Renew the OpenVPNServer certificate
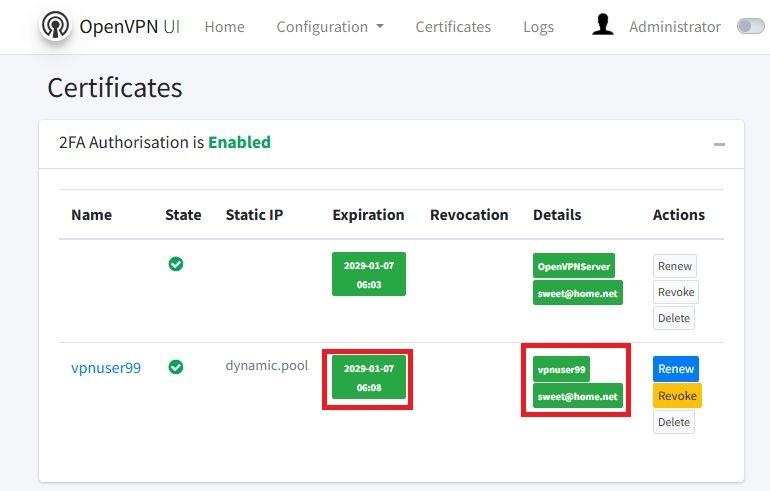This screenshot has height=491, width=770. (x=675, y=266)
